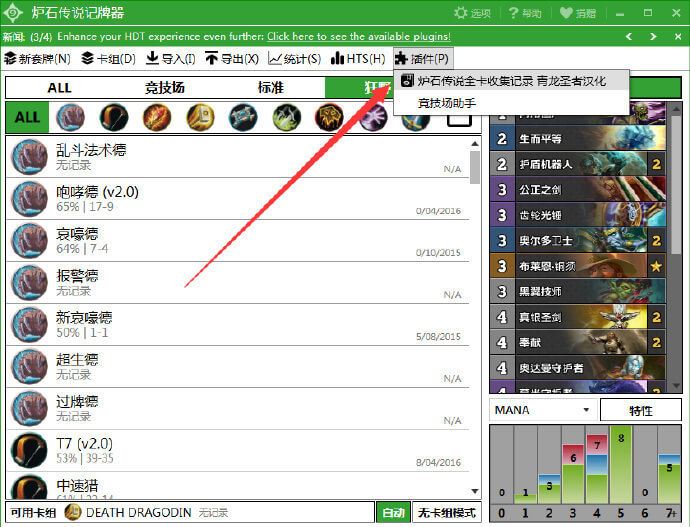The image size is (690, 527).
Task: Open the 统计(S) statistics menu
Action: point(294,59)
